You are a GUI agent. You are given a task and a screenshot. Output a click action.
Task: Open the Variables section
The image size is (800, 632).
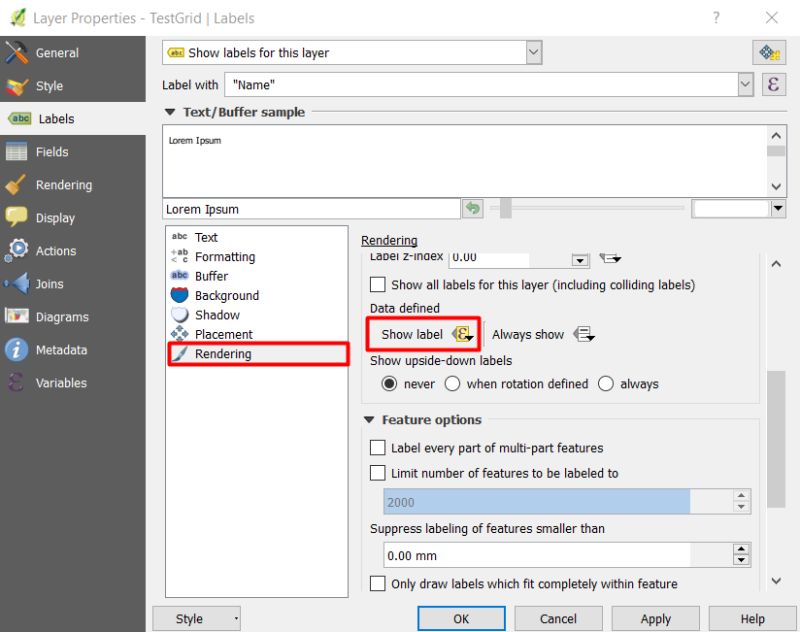62,382
